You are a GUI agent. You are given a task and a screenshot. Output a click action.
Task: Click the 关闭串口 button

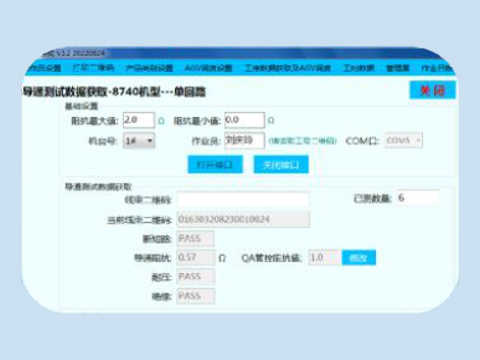[x=281, y=164]
